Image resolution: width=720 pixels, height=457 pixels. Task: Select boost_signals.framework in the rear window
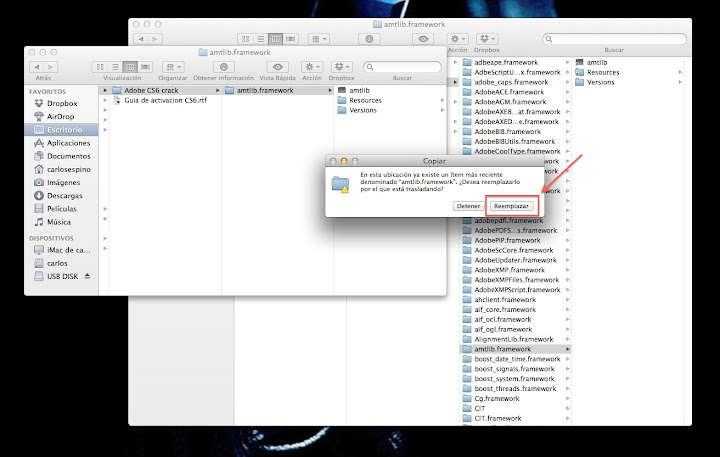[515, 369]
